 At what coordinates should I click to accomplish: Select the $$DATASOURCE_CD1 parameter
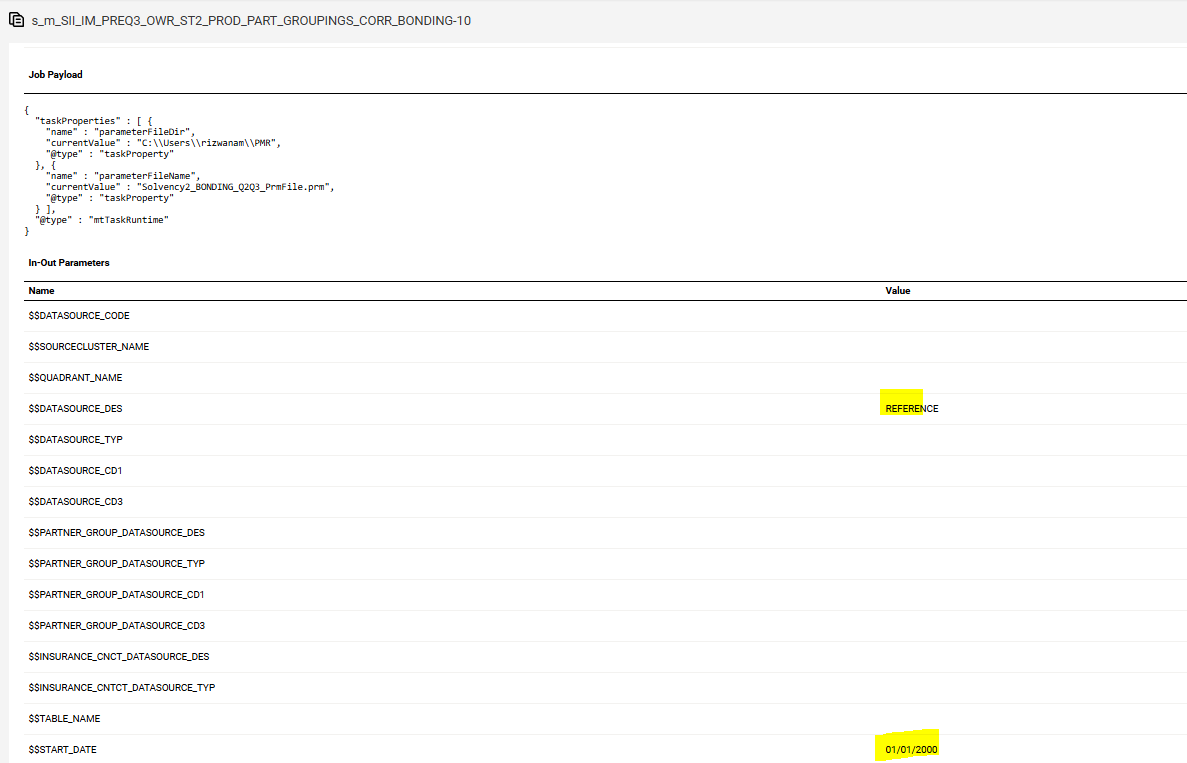click(75, 471)
